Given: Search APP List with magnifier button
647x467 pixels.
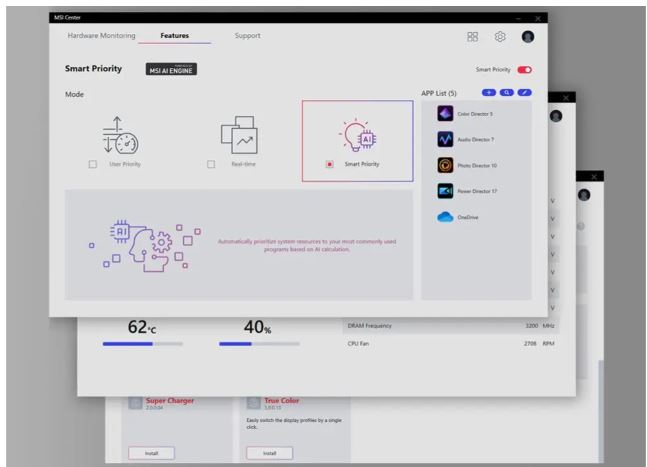Looking at the screenshot, I should pyautogui.click(x=507, y=92).
